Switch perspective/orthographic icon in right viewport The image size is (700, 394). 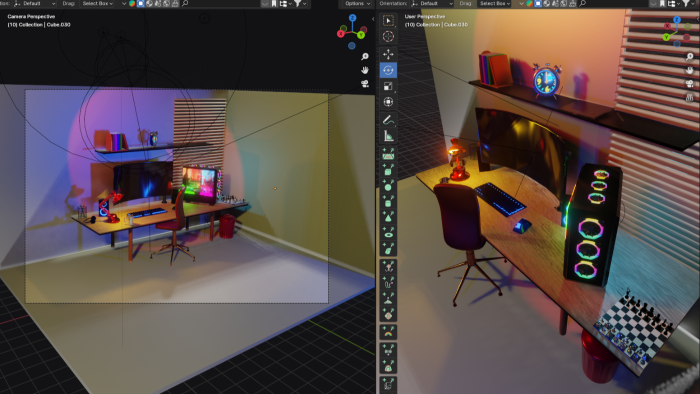[690, 97]
